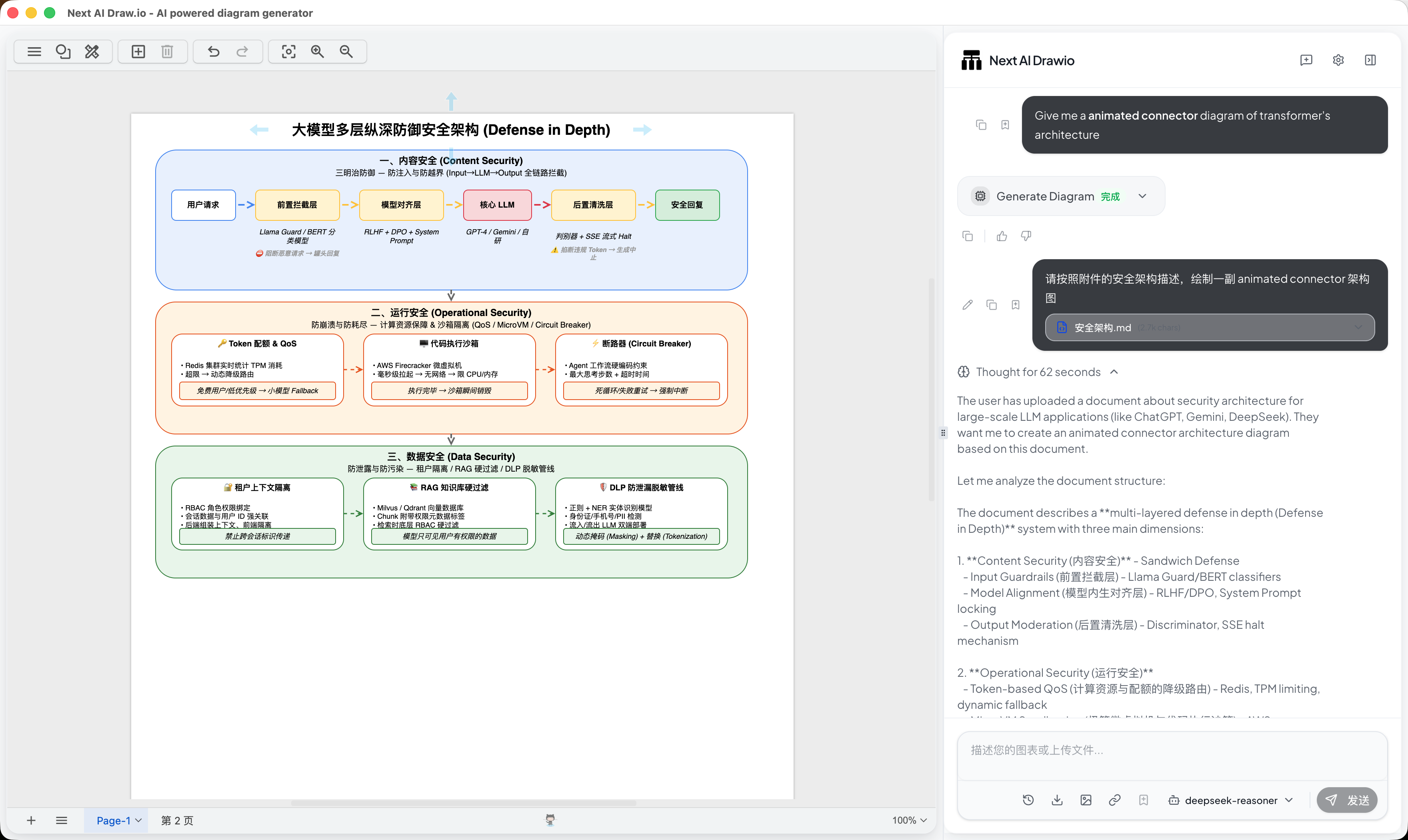This screenshot has width=1408, height=840.
Task: Click the upload image icon in chat
Action: coord(1086,800)
